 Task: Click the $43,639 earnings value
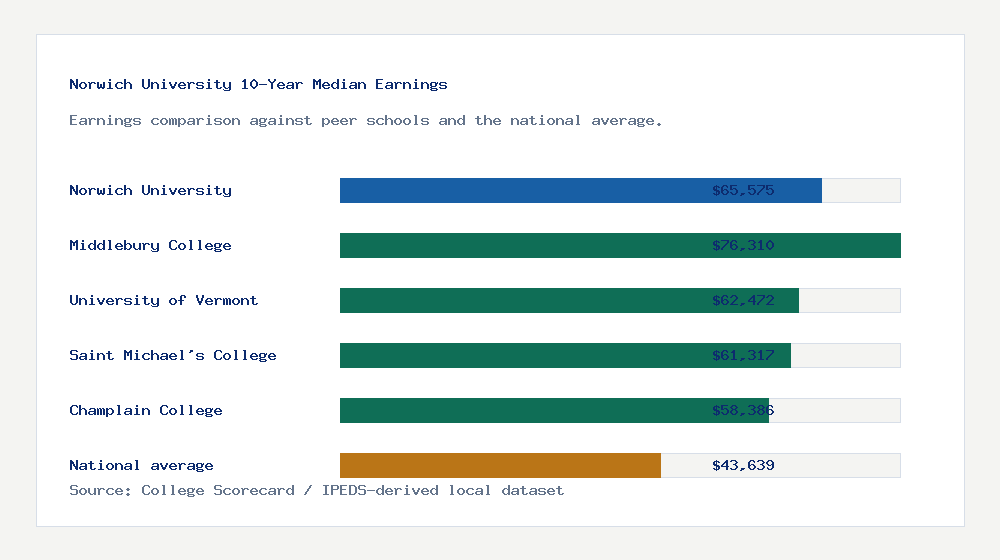coord(743,466)
